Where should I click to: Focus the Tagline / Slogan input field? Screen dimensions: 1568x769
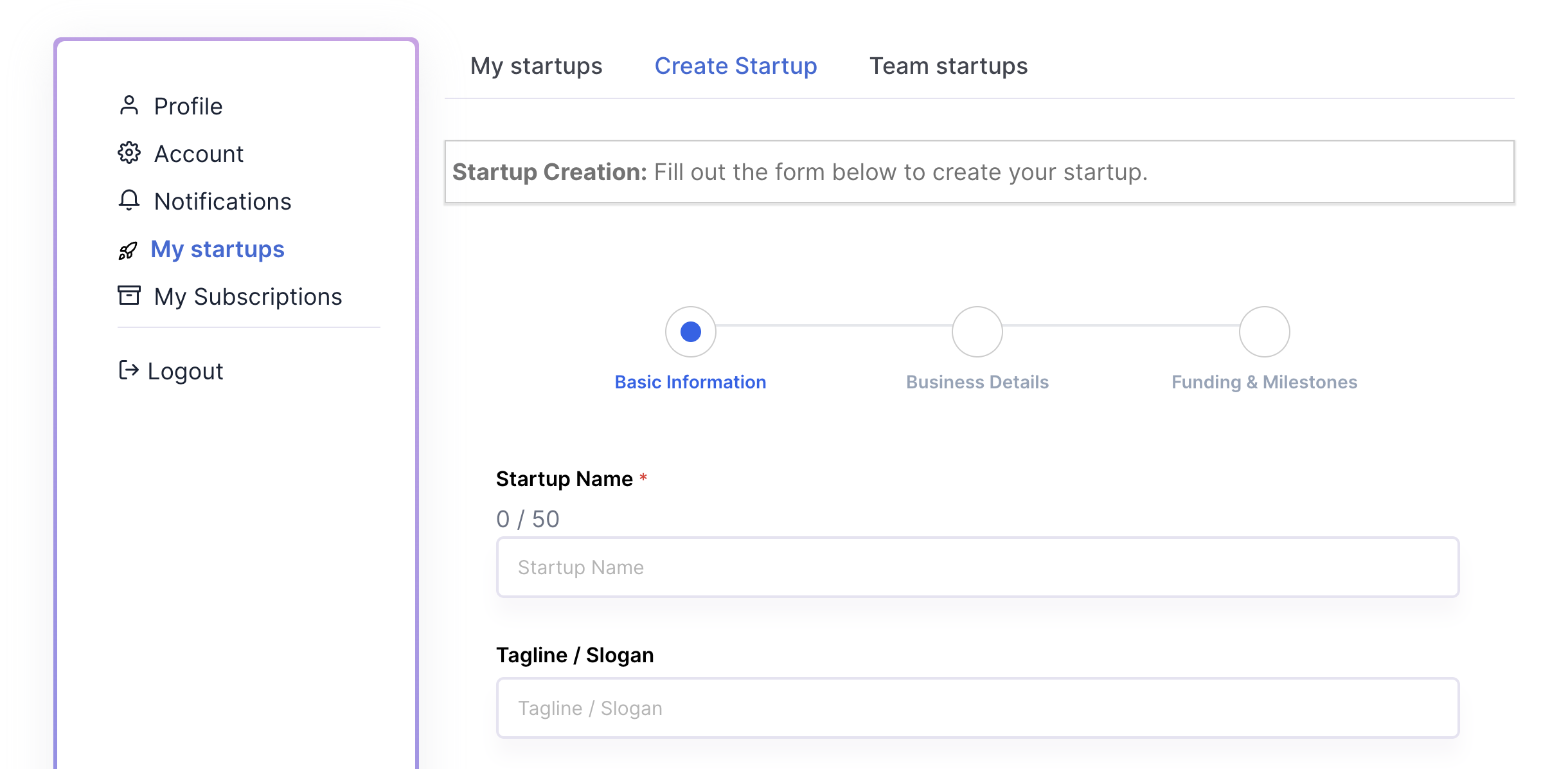977,707
